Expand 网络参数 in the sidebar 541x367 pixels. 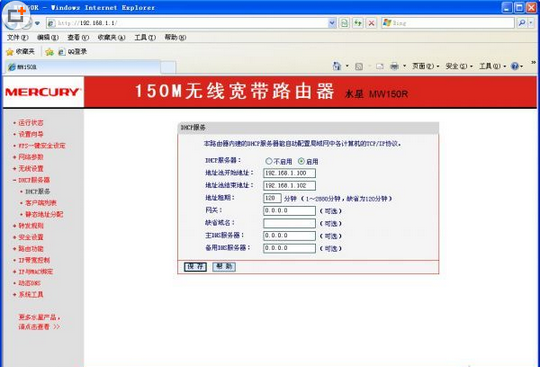[31, 157]
